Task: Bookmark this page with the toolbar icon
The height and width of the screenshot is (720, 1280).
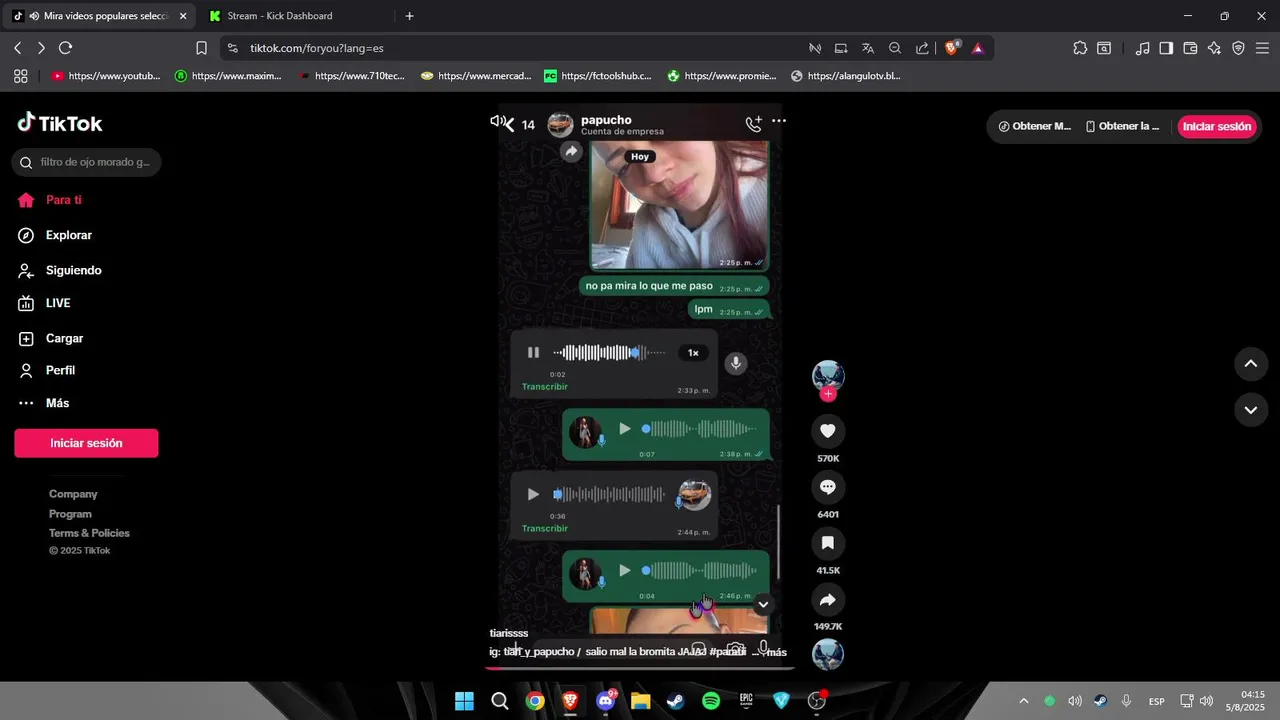Action: pos(201,48)
